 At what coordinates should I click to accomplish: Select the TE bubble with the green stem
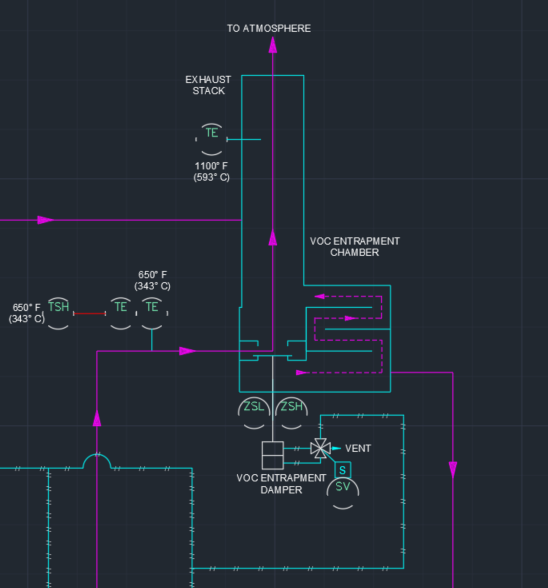[152, 314]
